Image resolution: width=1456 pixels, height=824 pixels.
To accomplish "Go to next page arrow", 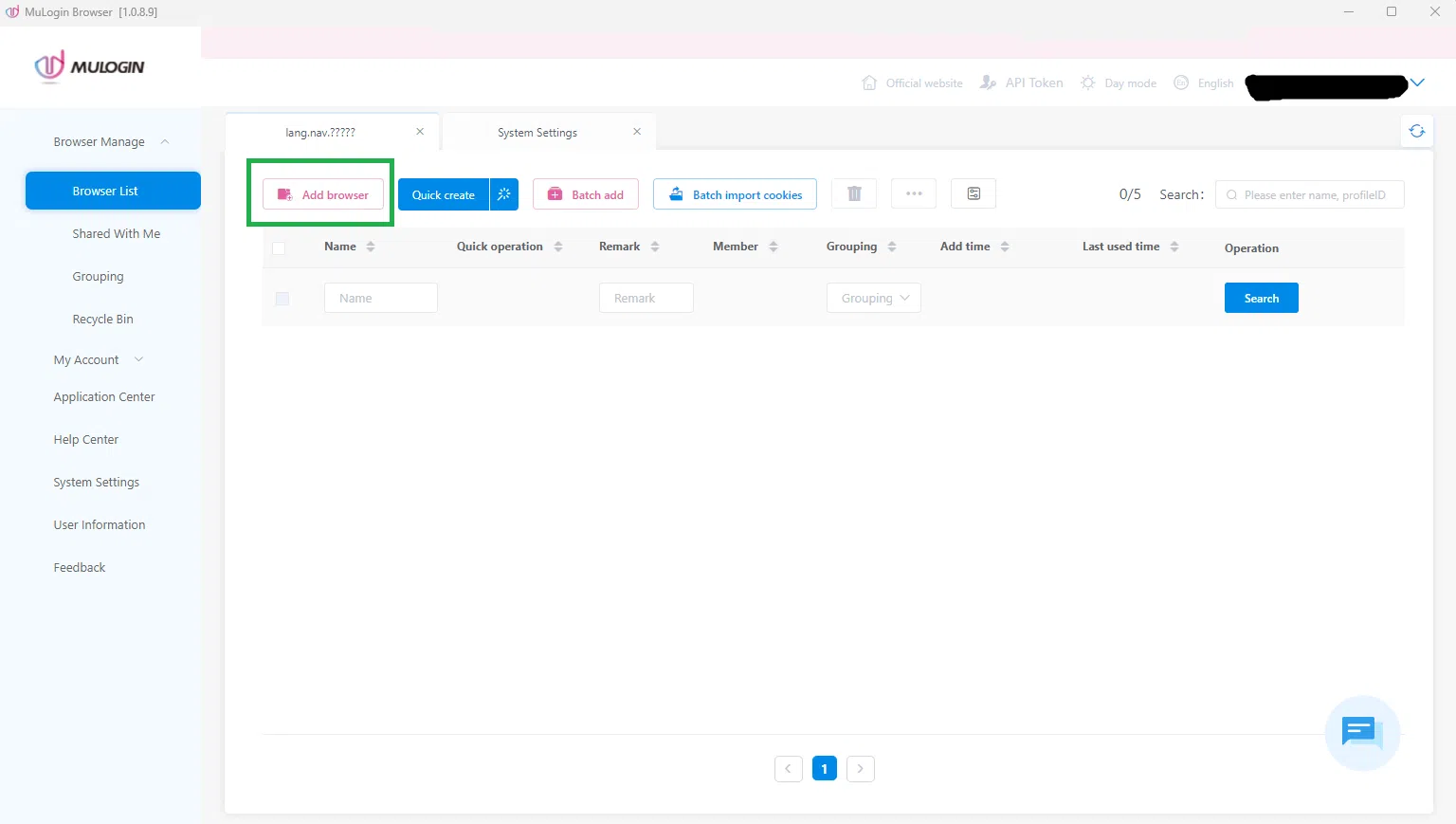I will [x=861, y=768].
